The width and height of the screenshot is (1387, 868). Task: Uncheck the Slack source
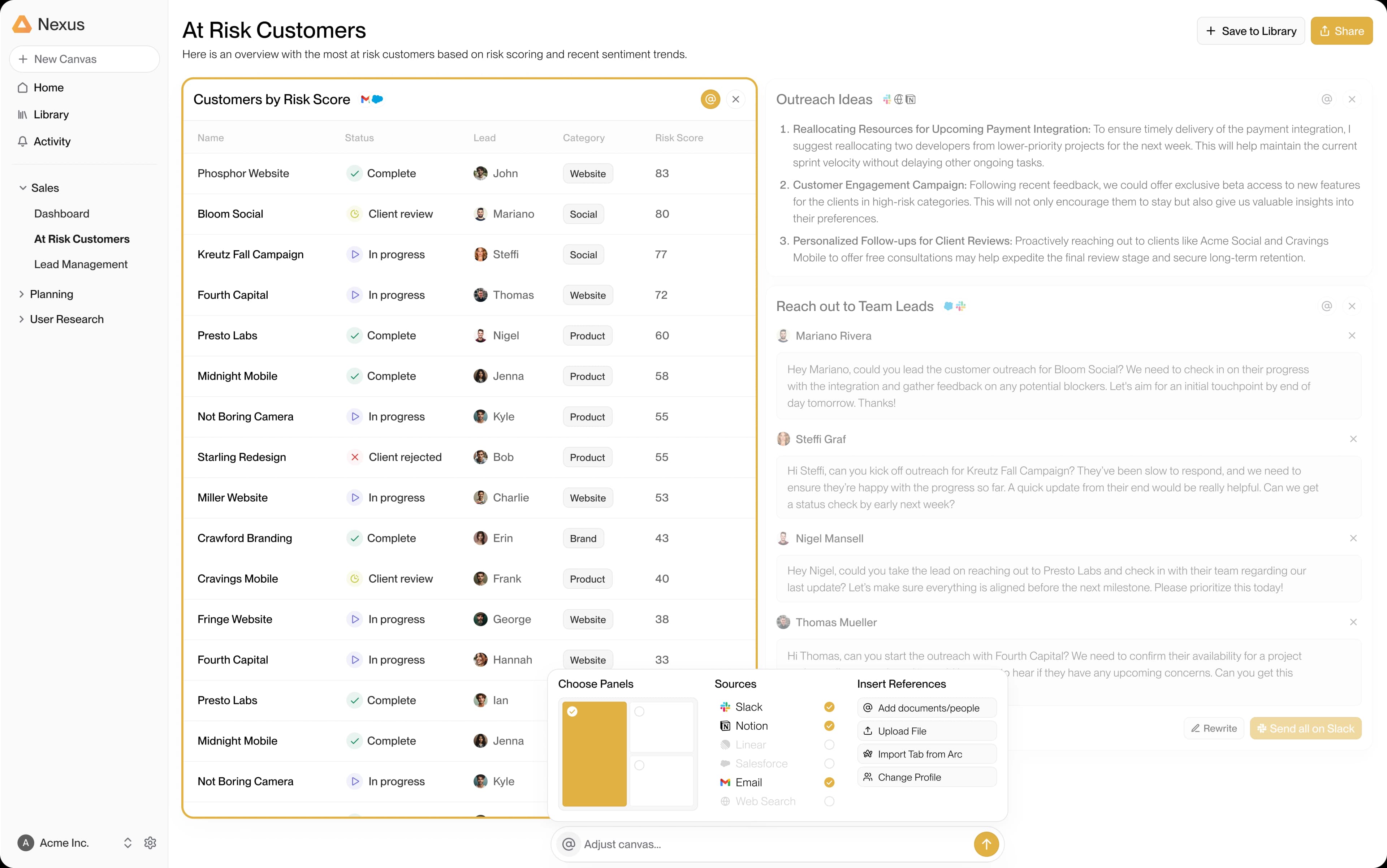(x=829, y=707)
